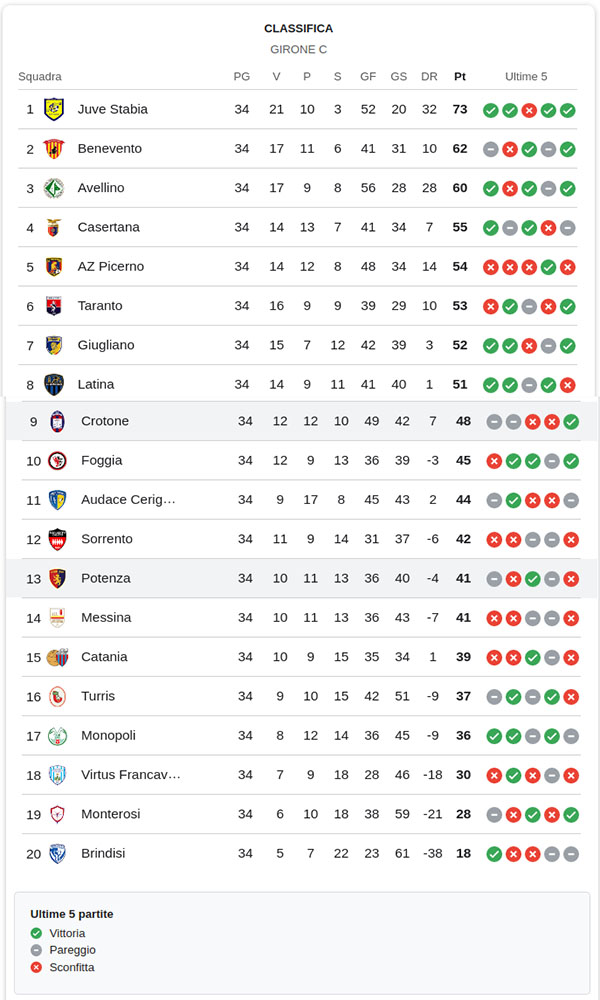Click the Brindisi team crest
The height and width of the screenshot is (1000, 600).
[57, 853]
